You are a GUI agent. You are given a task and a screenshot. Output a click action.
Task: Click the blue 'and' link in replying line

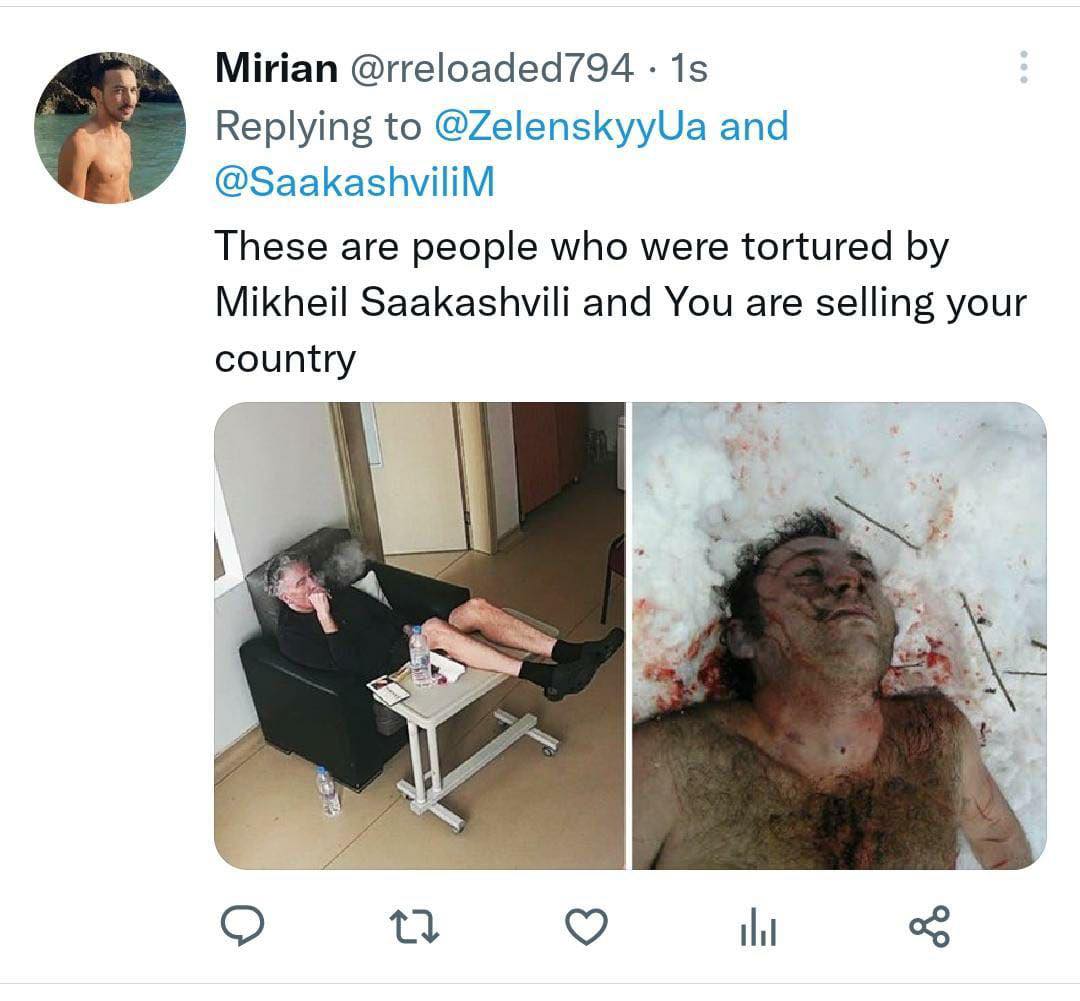click(755, 127)
